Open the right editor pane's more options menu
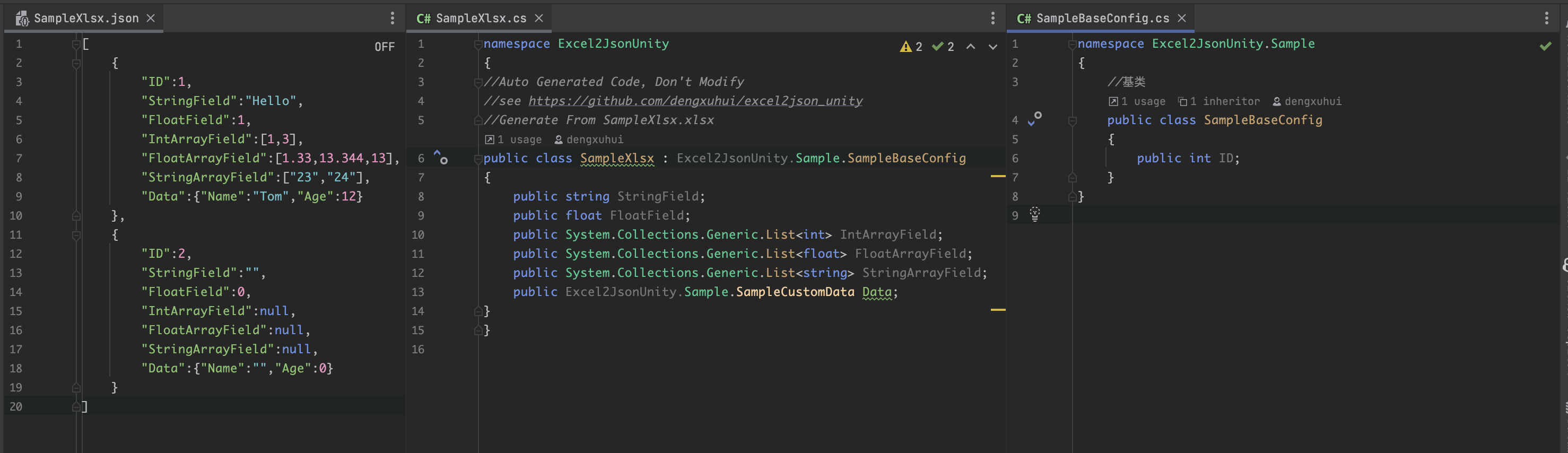This screenshot has width=1568, height=453. 1547,18
